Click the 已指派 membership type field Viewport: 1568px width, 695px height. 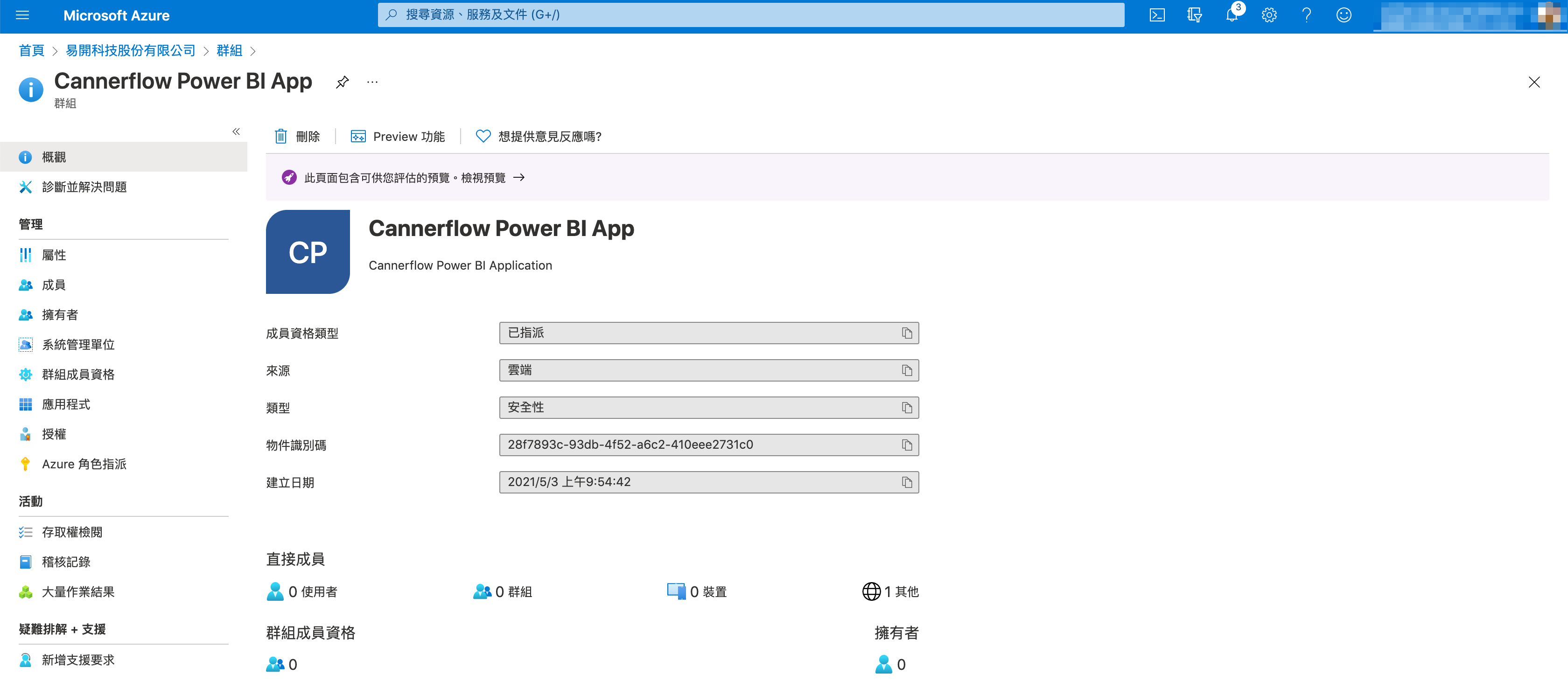pyautogui.click(x=708, y=333)
